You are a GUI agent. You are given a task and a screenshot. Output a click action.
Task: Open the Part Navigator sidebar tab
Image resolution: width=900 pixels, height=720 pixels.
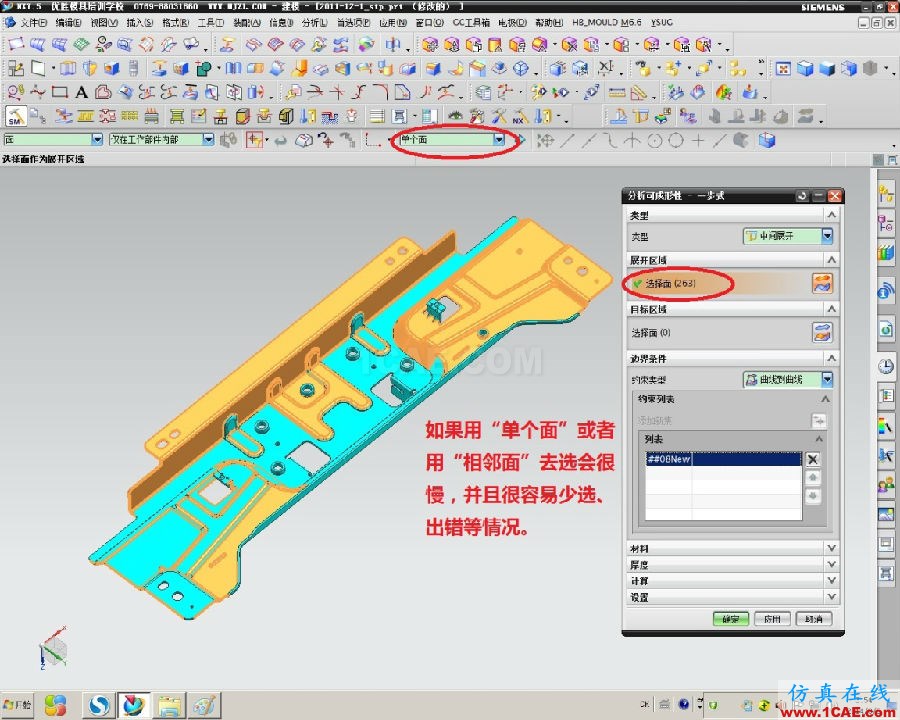[886, 223]
